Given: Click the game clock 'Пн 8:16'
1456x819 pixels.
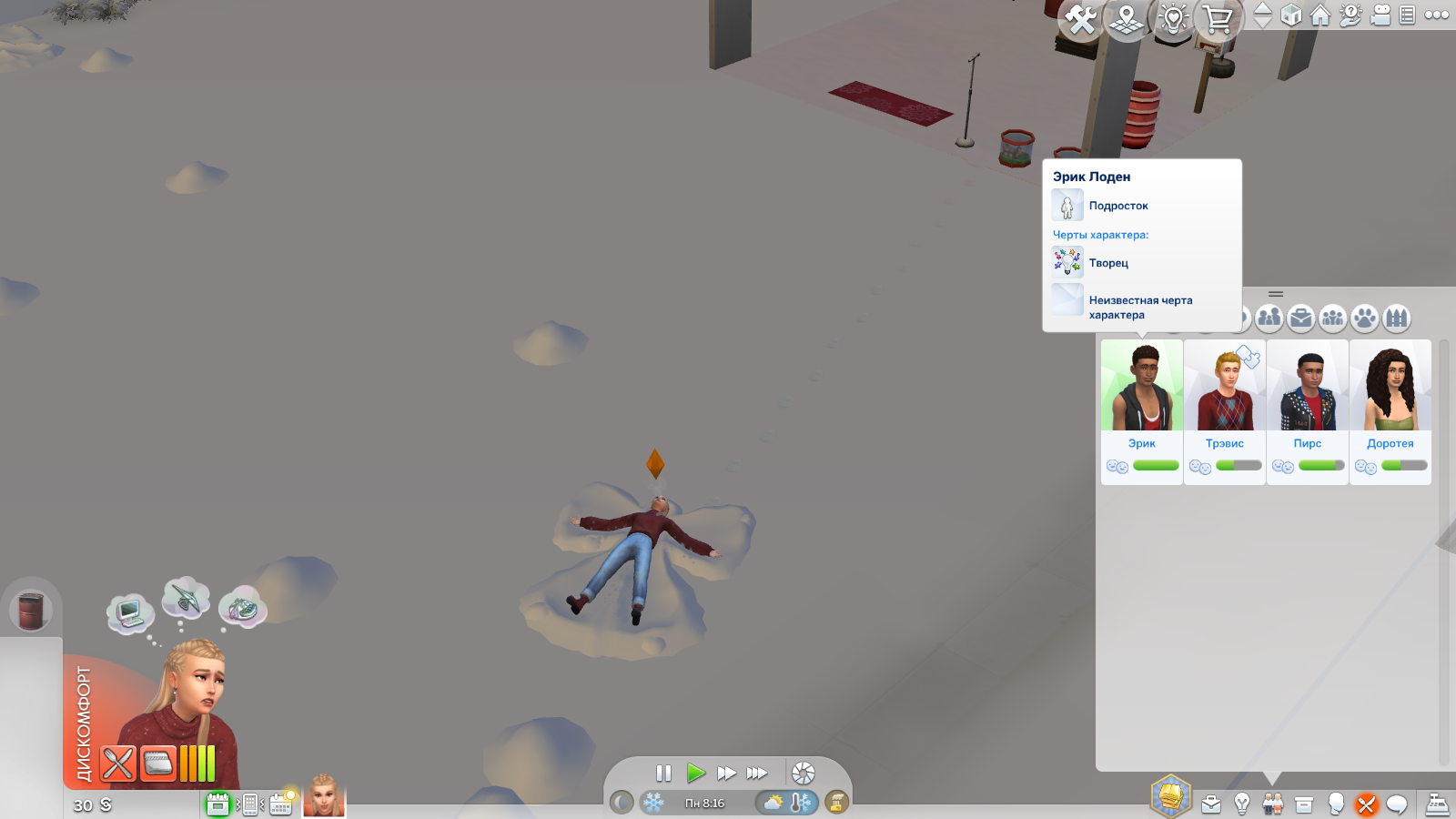Looking at the screenshot, I should 705,804.
